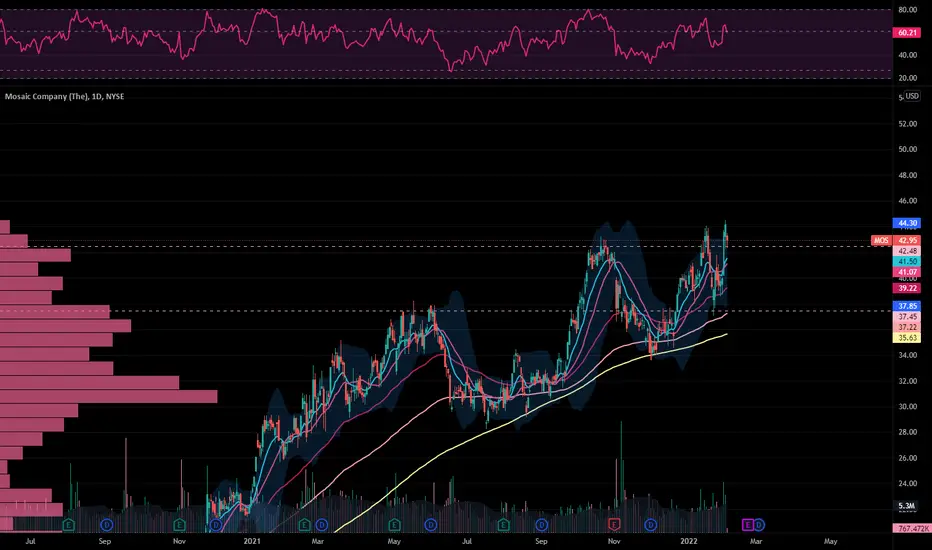
Task: Click the dividend marker of June 2021
Action: pyautogui.click(x=431, y=525)
